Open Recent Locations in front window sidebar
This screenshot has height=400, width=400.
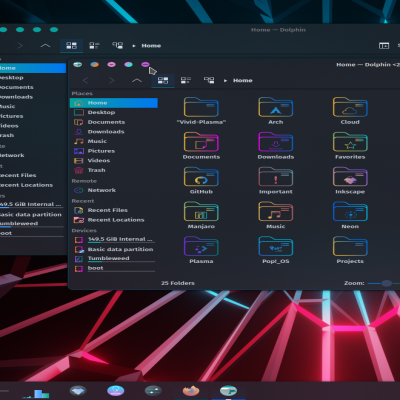[114, 220]
